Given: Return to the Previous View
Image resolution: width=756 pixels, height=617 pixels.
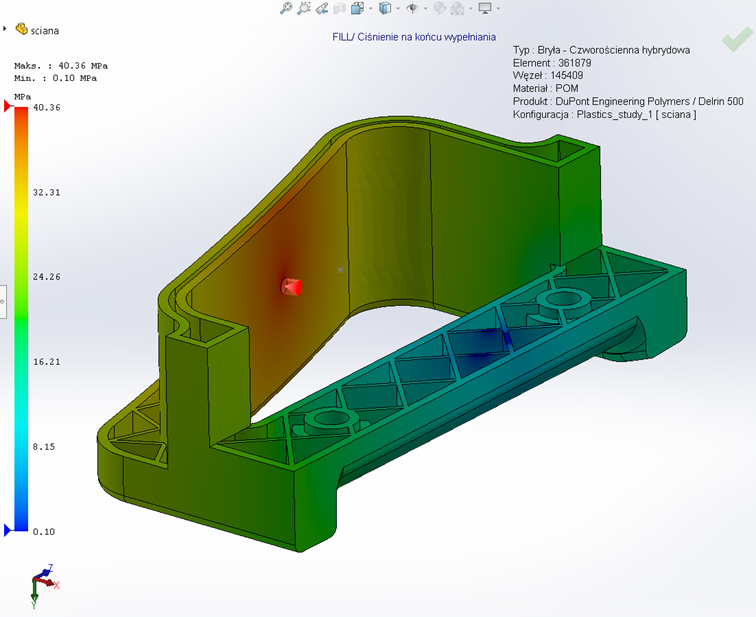Looking at the screenshot, I should tap(320, 8).
